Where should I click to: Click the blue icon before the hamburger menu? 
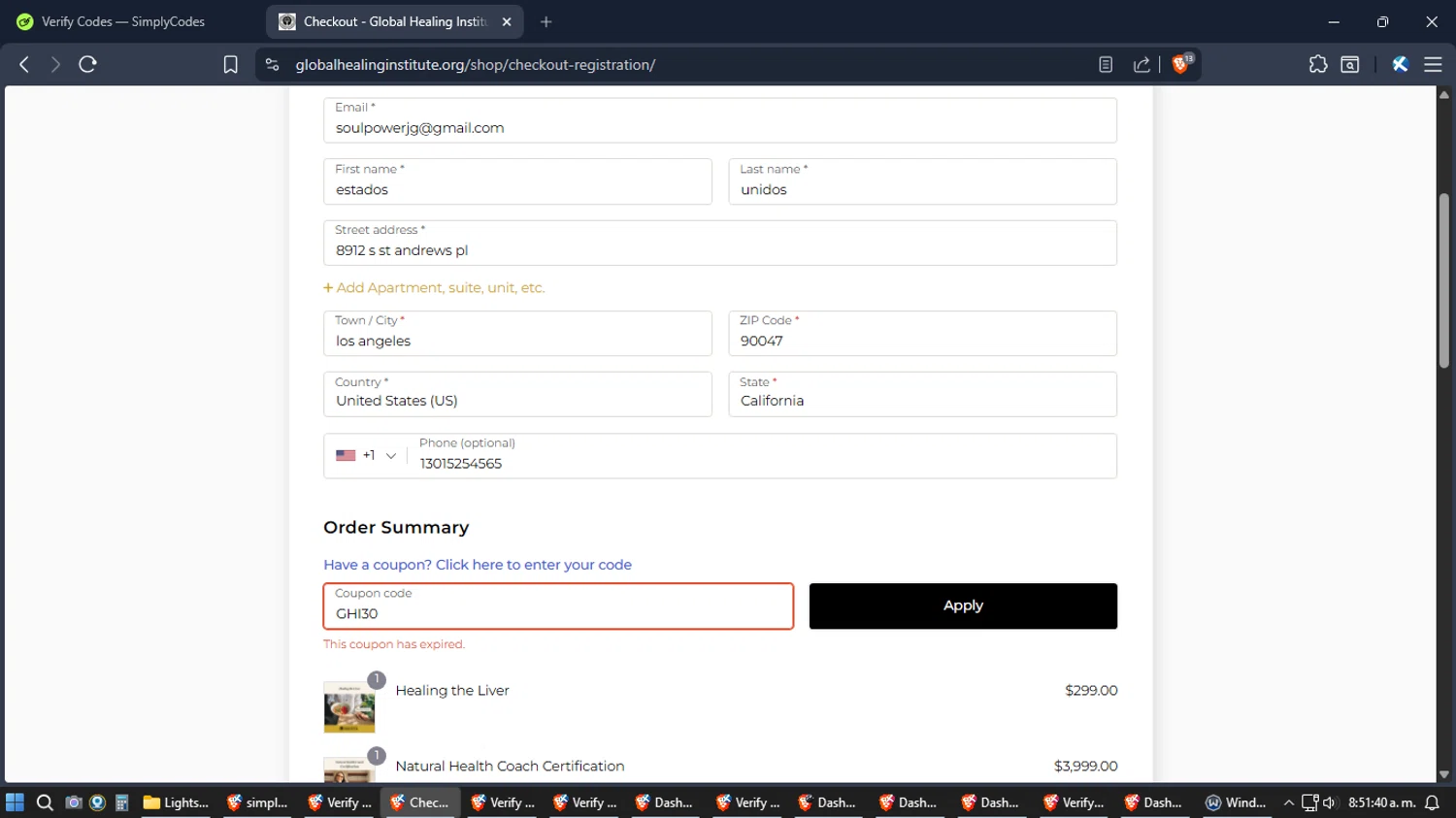[x=1400, y=64]
